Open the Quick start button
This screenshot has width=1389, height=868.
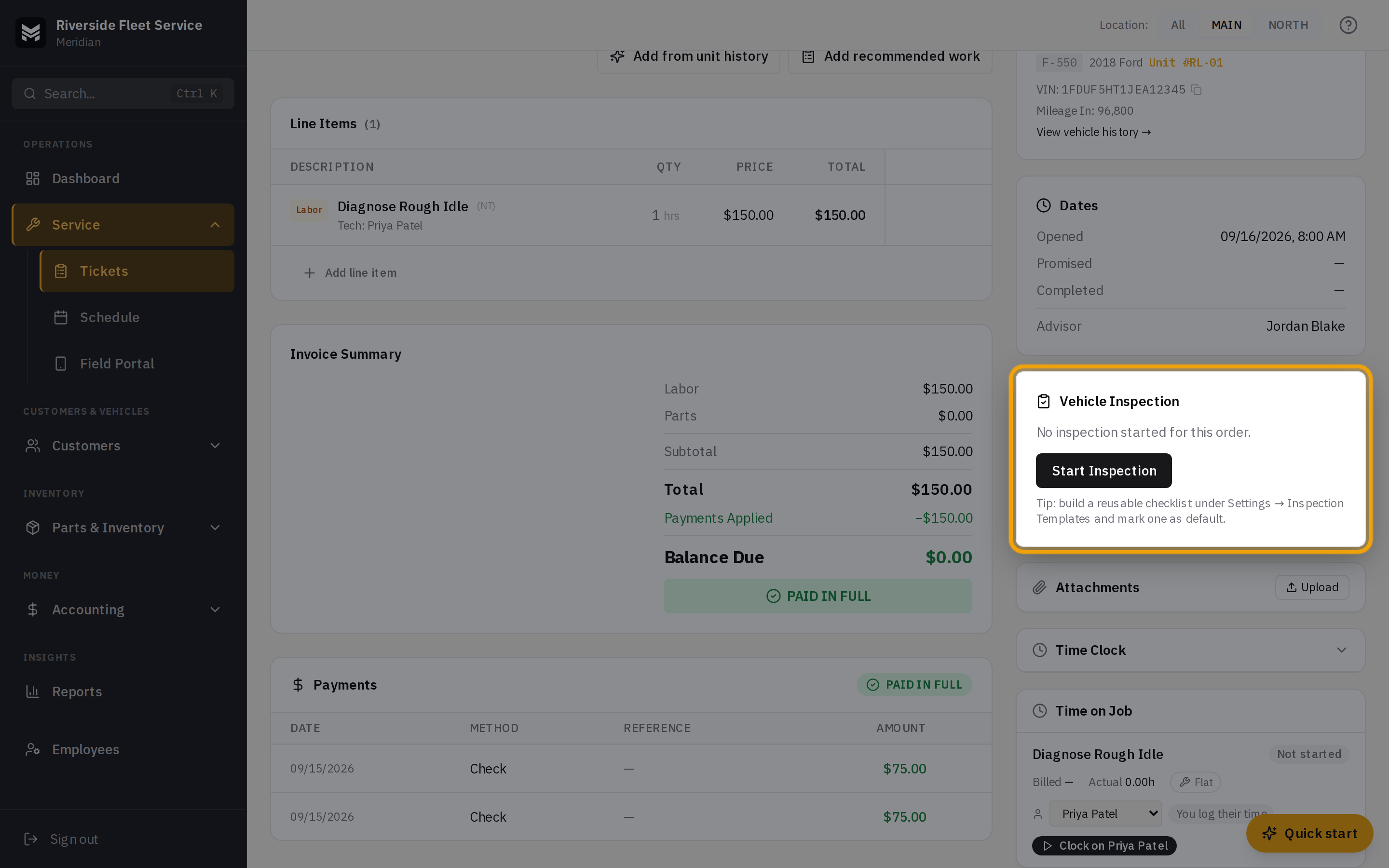pos(1309,834)
